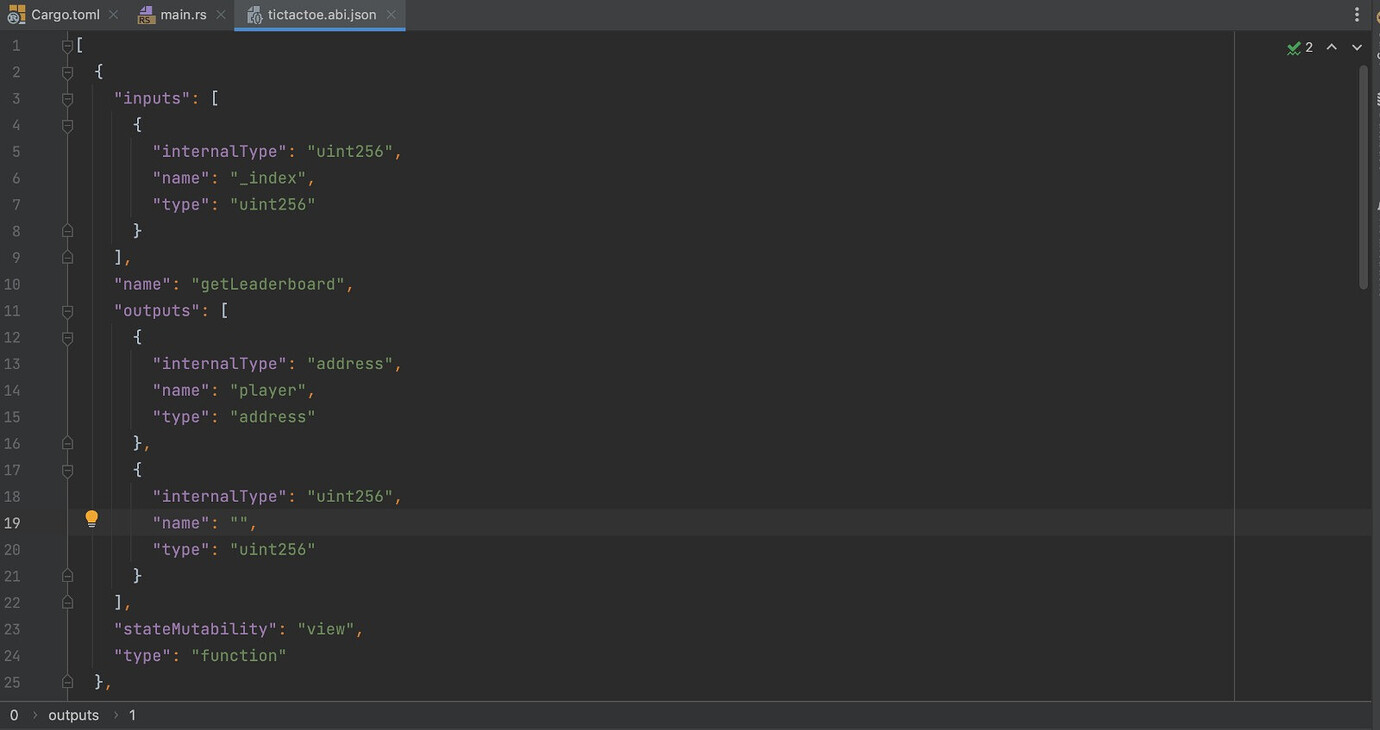The width and height of the screenshot is (1380, 730).
Task: Collapse the "outputs" array fold on line 11
Action: [67, 310]
